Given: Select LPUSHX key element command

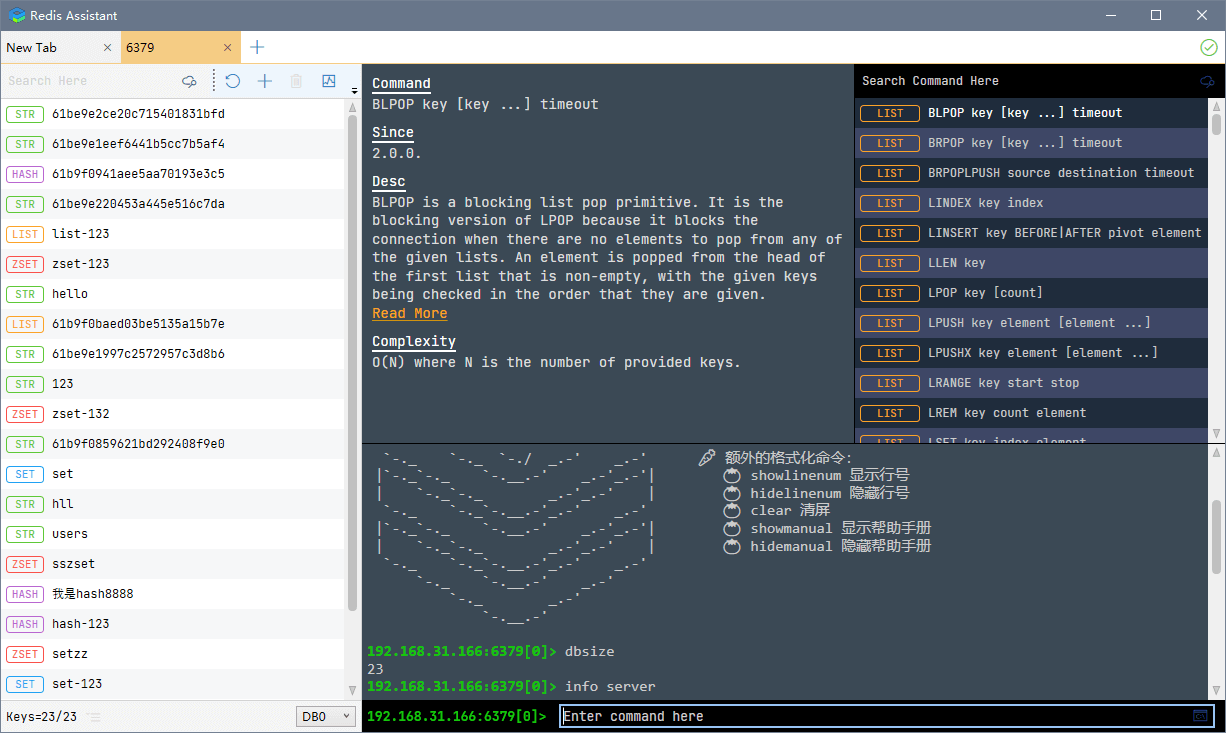Looking at the screenshot, I should 1031,353.
